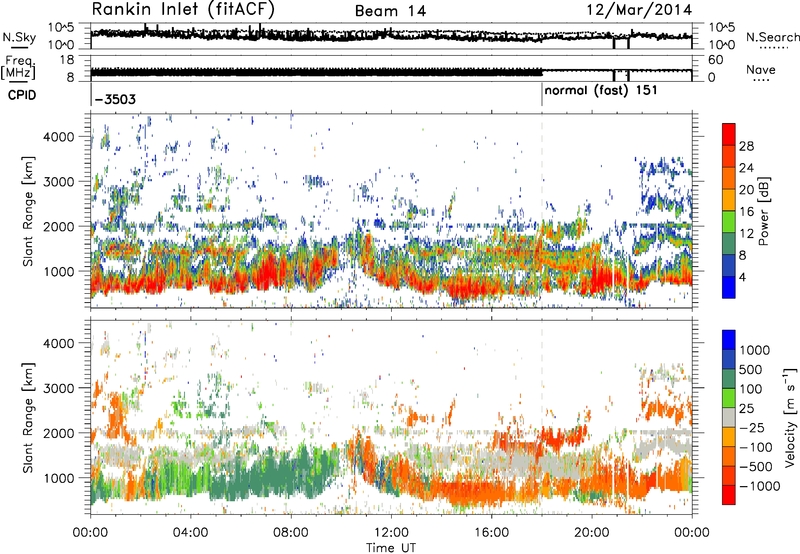800x554 pixels.
Task: Click the 'normal (fast) 151' CPID label
Action: pyautogui.click(x=601, y=91)
